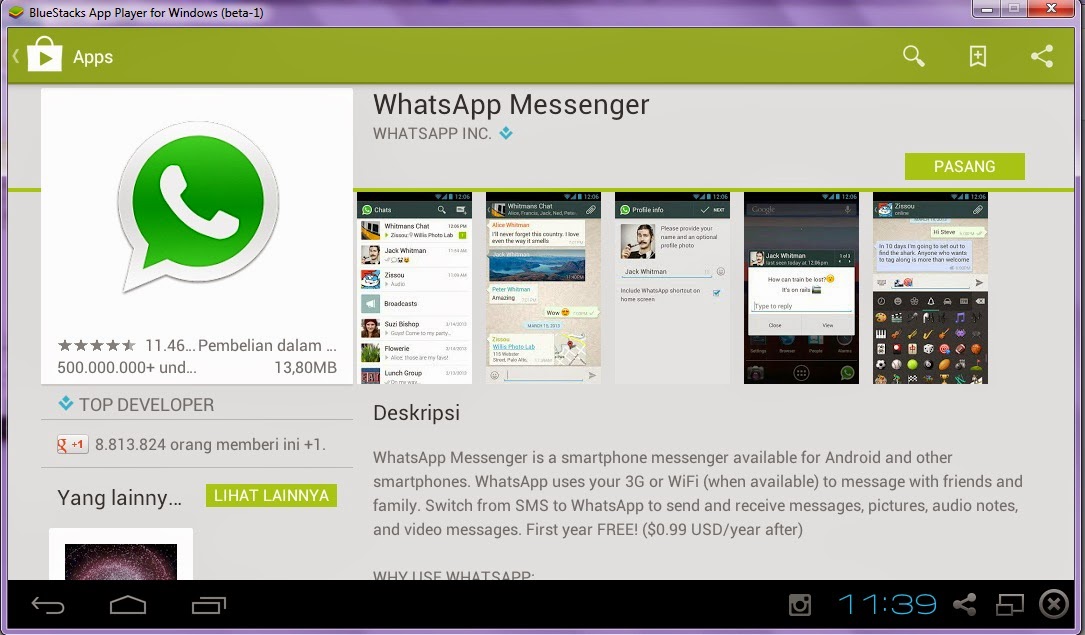Viewport: 1085px width, 635px height.
Task: Click the share icon in bottom bar
Action: tap(965, 605)
